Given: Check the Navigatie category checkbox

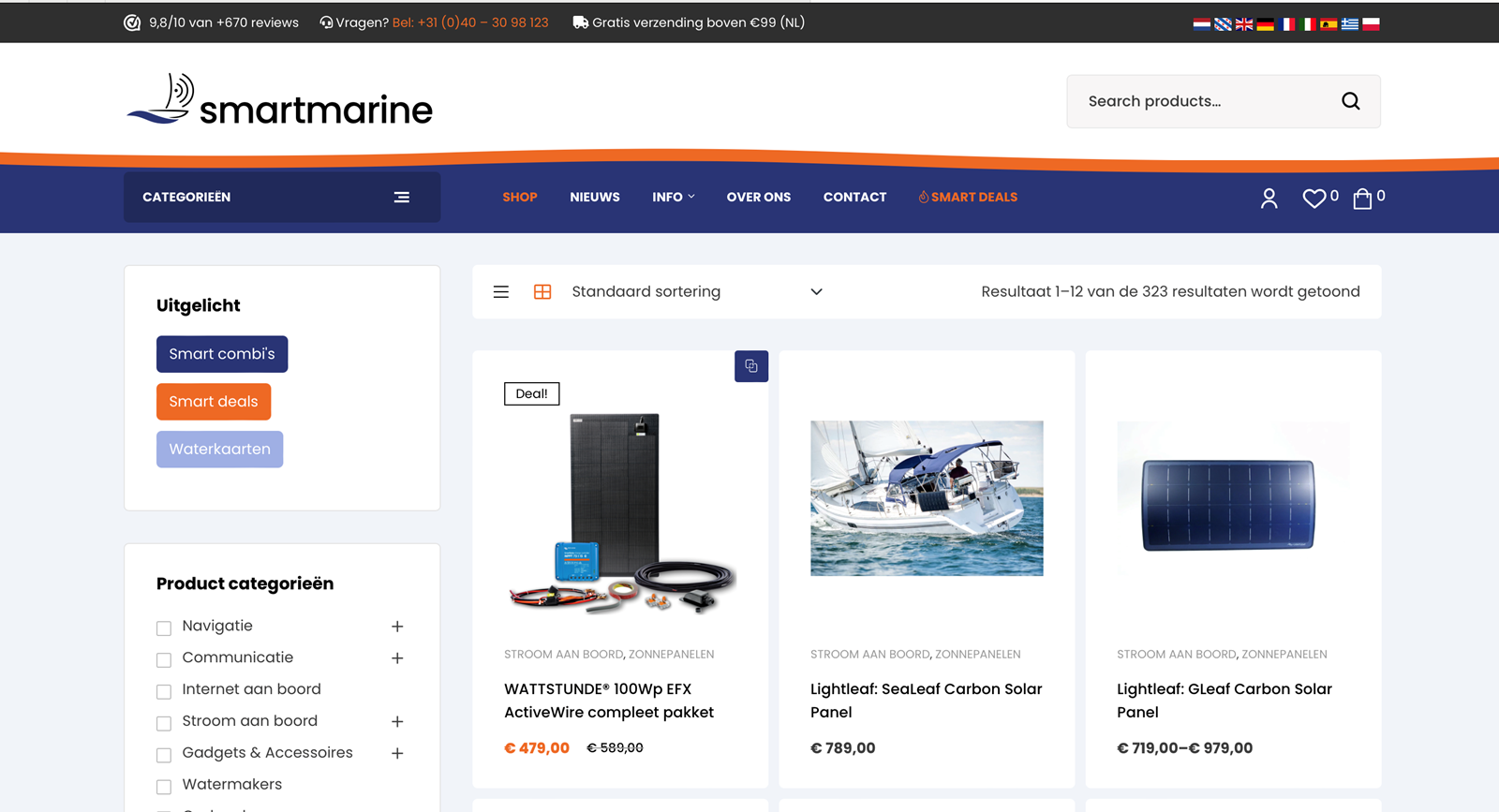Looking at the screenshot, I should (164, 627).
